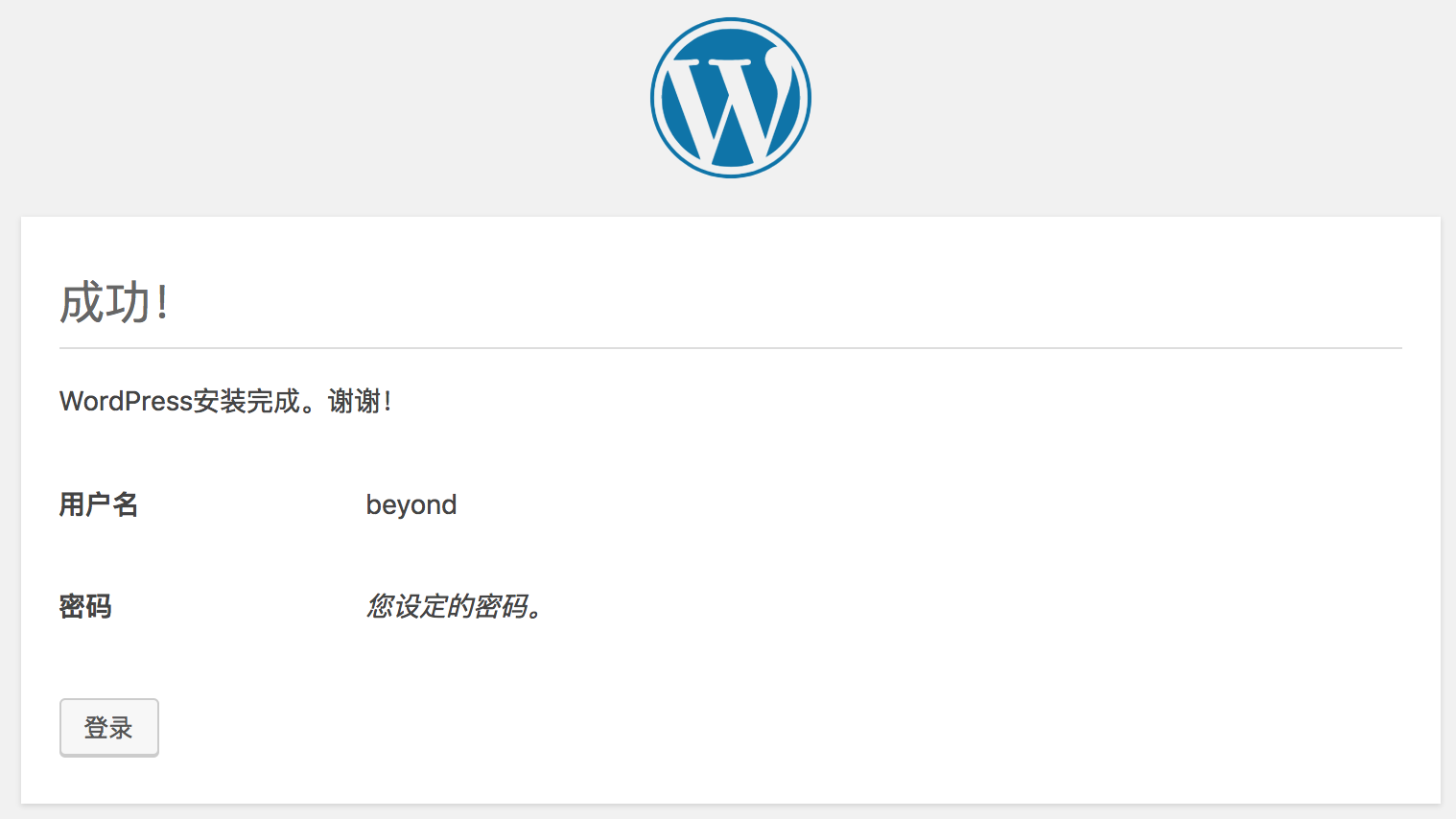Select the 成功! heading text
The height and width of the screenshot is (819, 1456).
(x=114, y=302)
